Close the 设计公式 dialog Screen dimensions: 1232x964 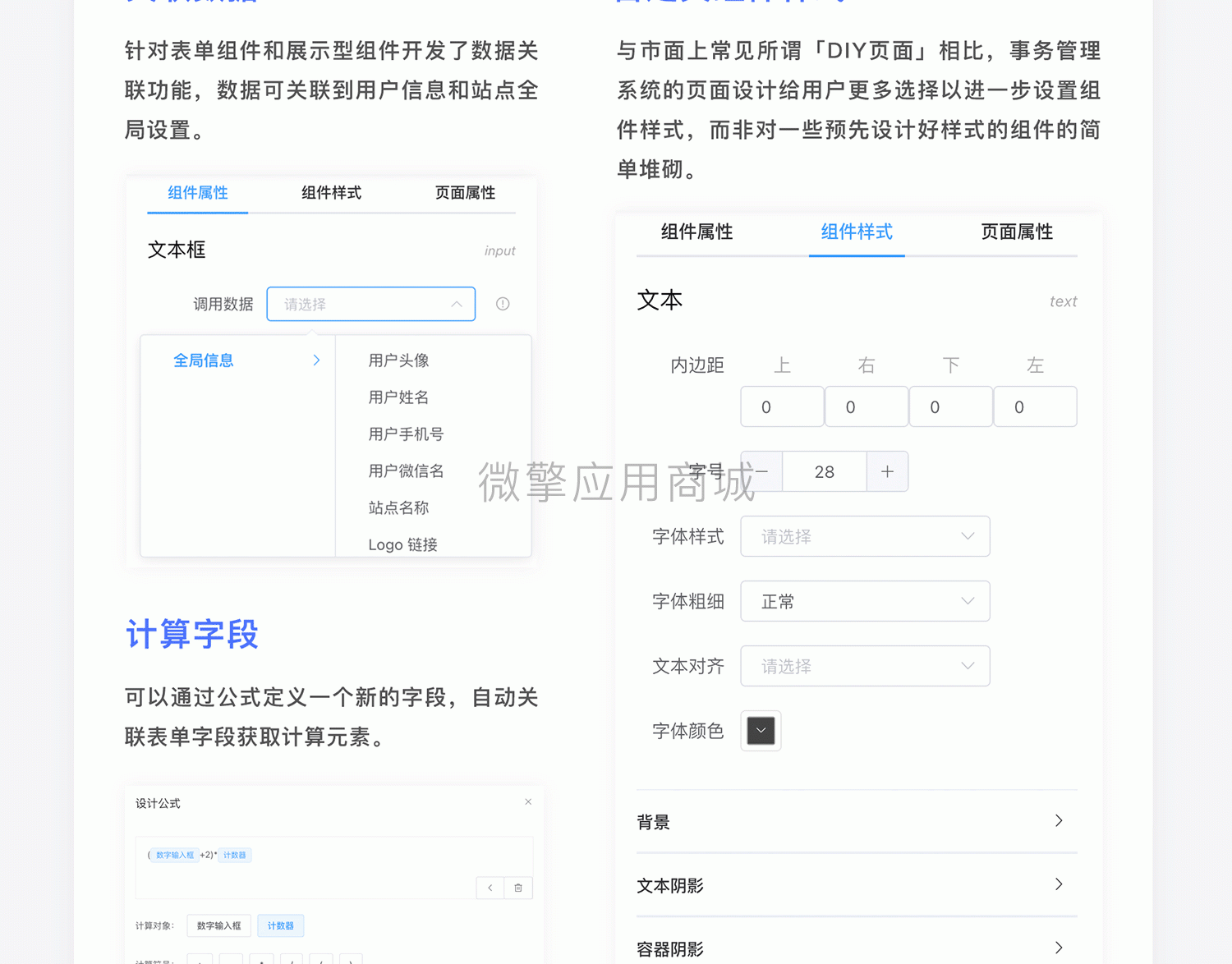pyautogui.click(x=528, y=801)
